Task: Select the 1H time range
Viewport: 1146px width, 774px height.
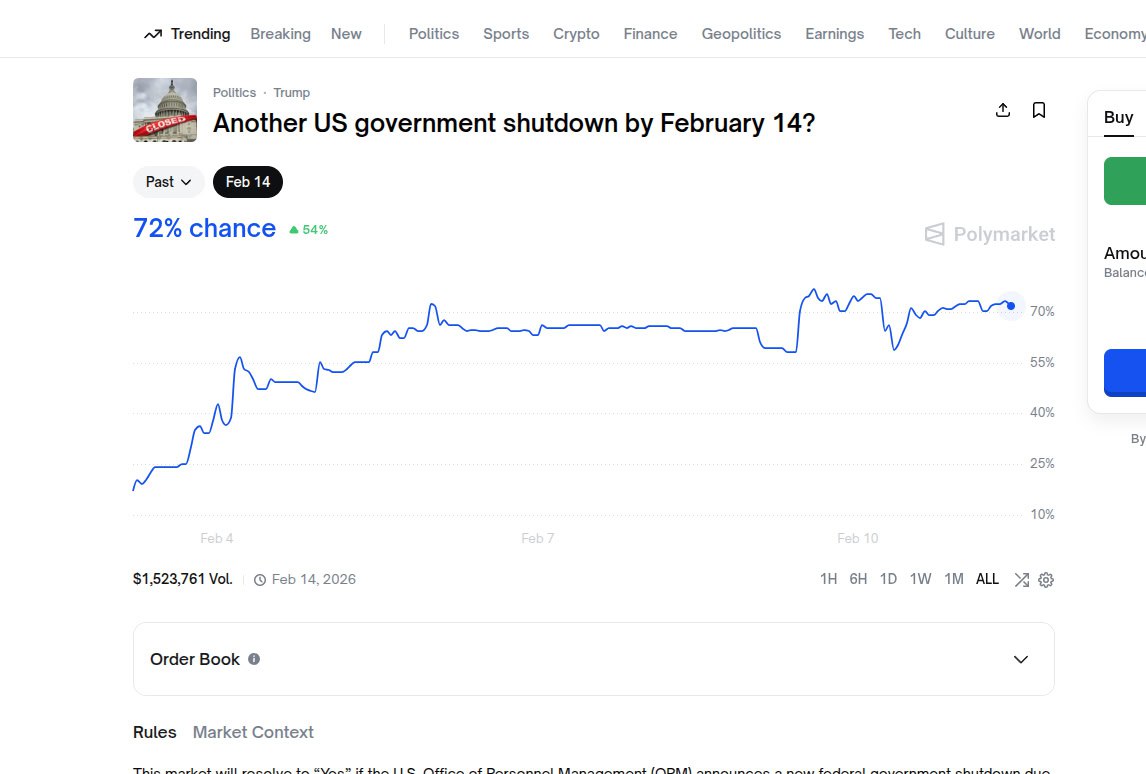Action: pos(828,579)
